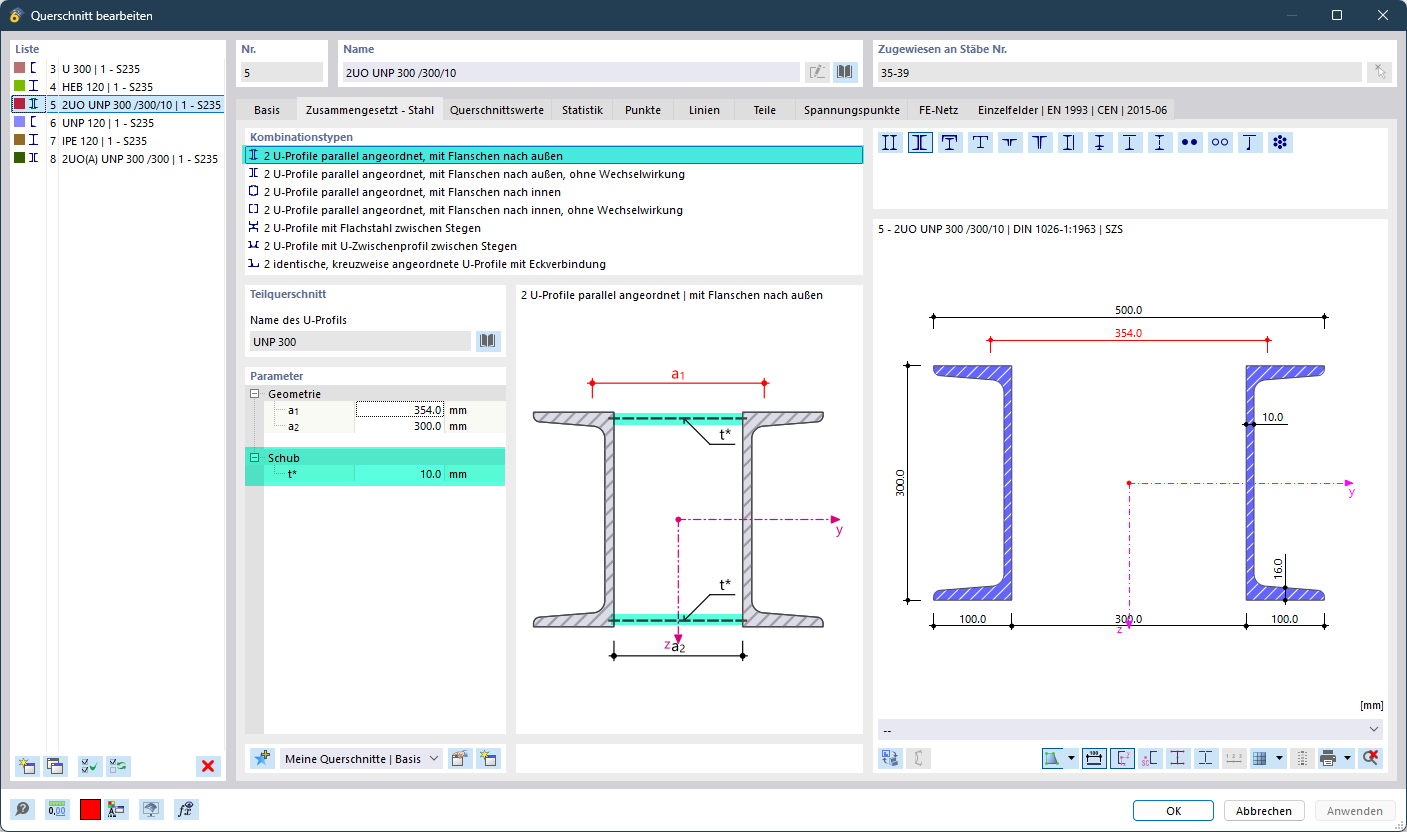Open the Meine Querschnitte | Basis dropdown
Image resolution: width=1407 pixels, height=832 pixels.
tap(361, 759)
